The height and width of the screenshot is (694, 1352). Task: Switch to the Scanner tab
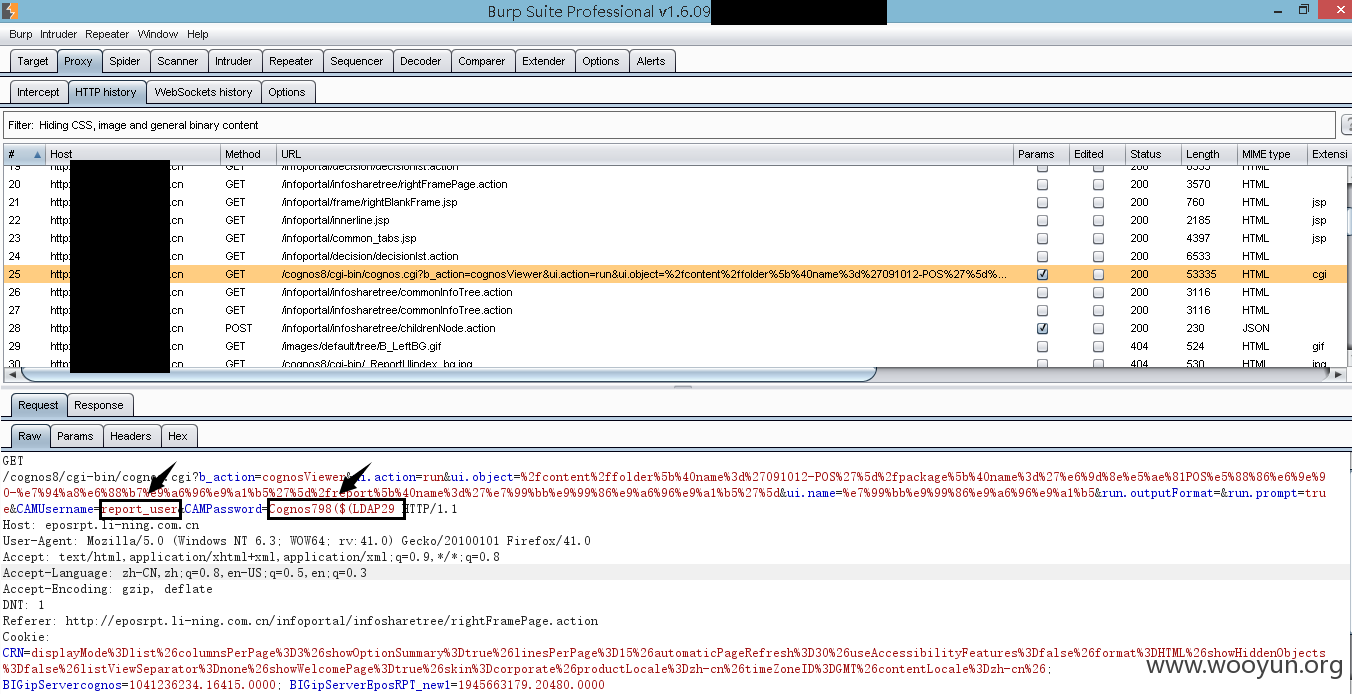[178, 61]
